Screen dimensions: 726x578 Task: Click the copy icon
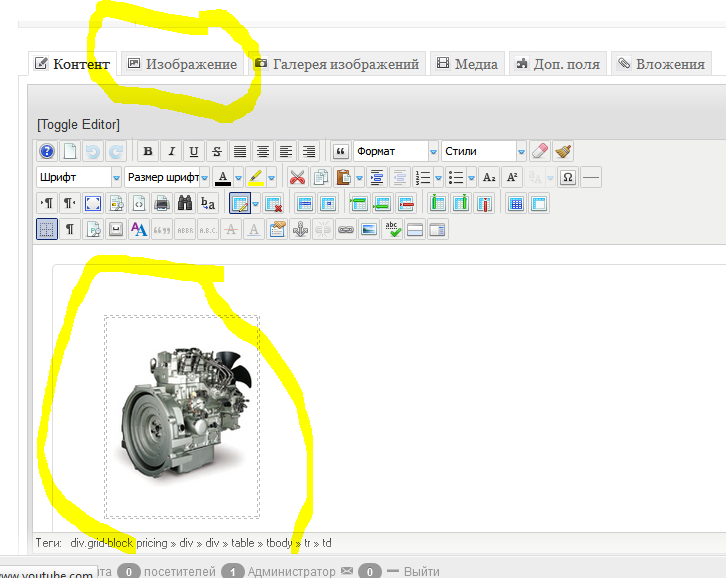pos(320,177)
